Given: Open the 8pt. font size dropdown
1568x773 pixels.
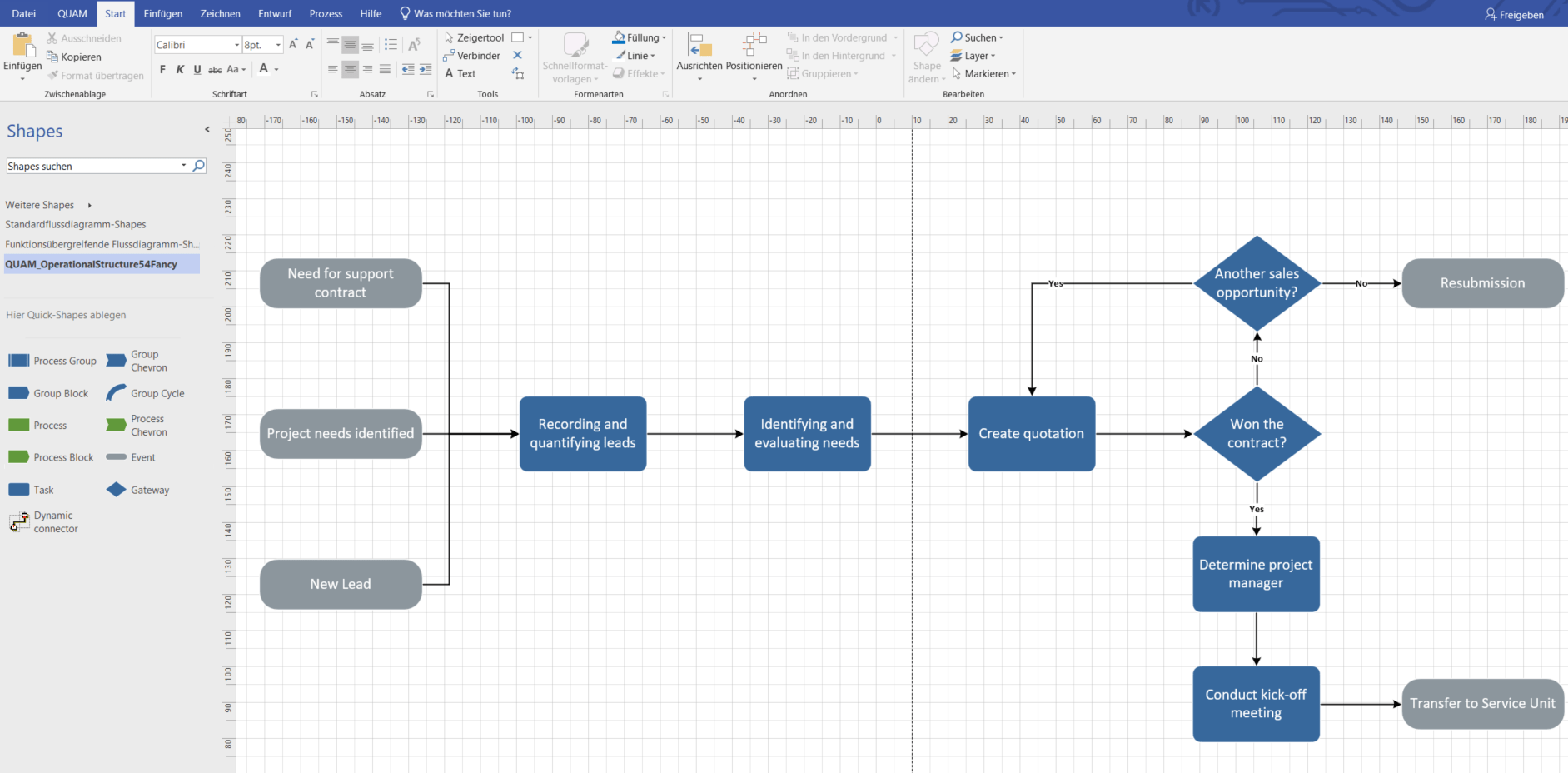Looking at the screenshot, I should (x=278, y=45).
